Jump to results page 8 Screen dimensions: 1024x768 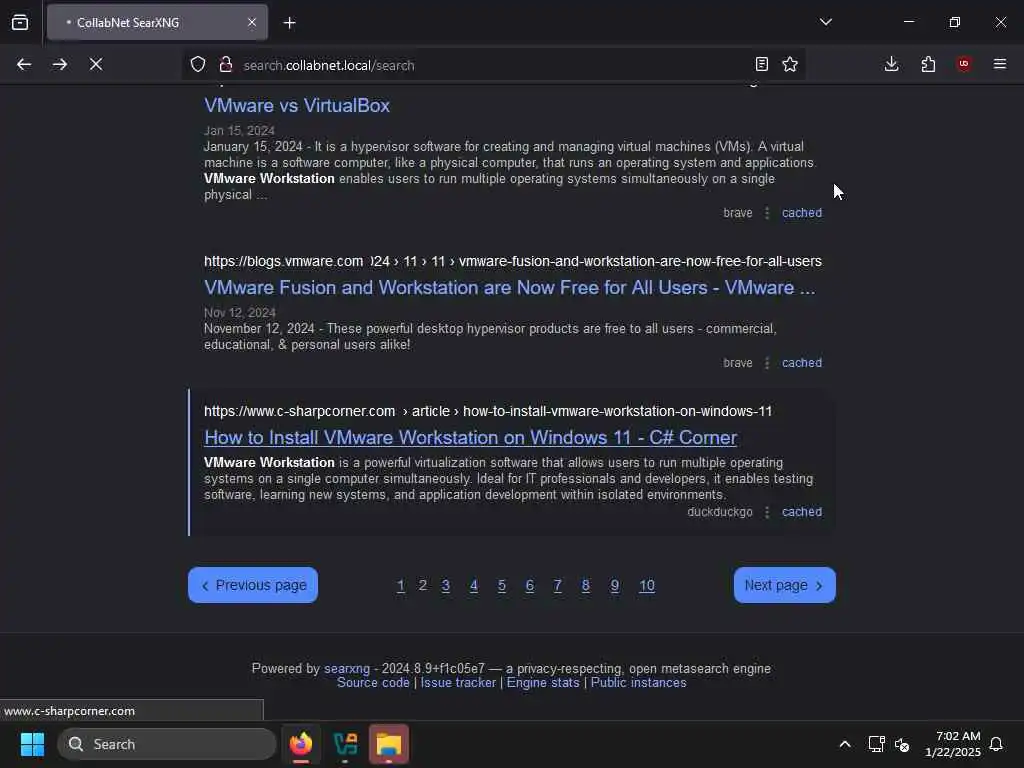coord(586,585)
